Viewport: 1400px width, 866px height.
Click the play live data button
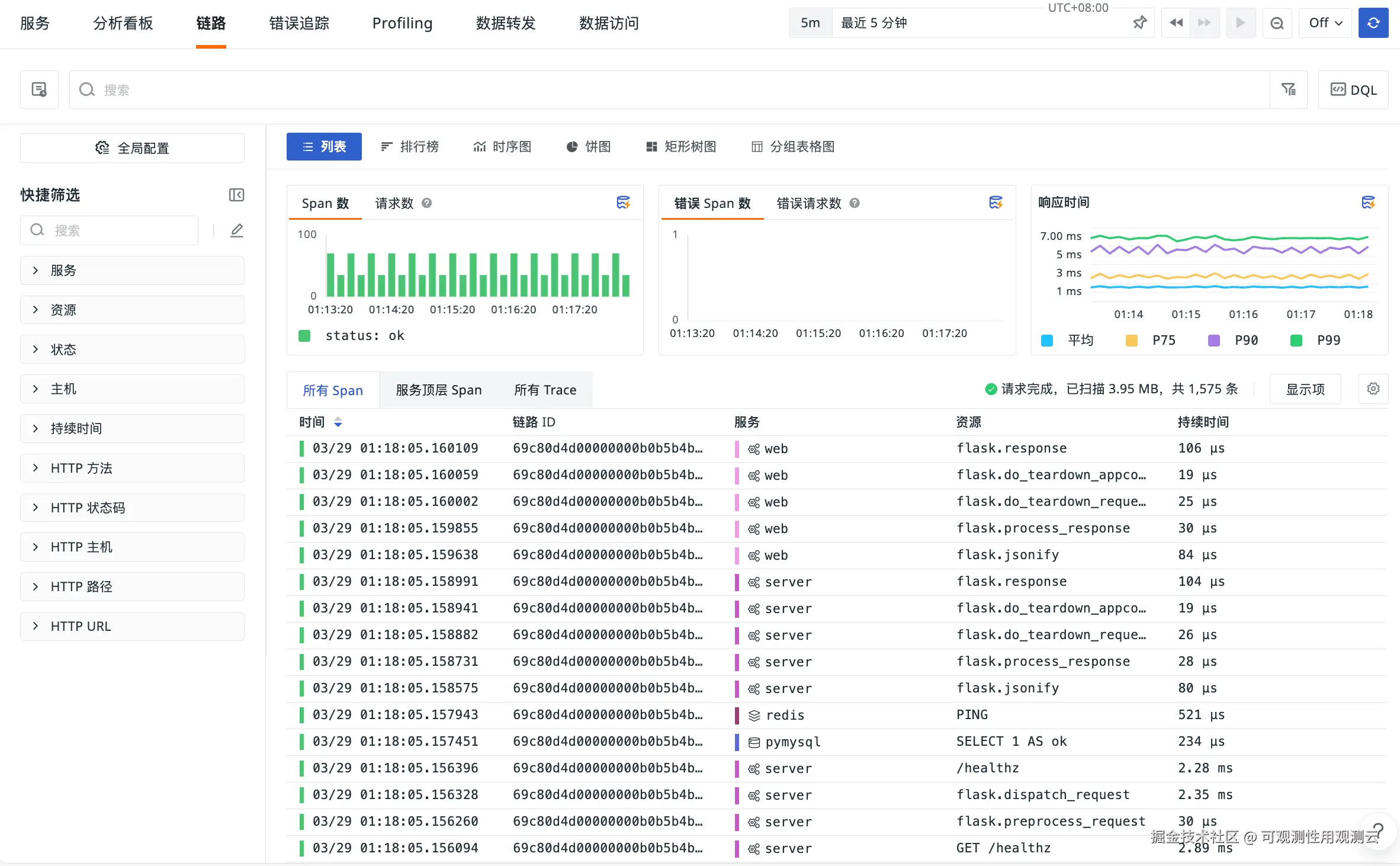pos(1241,23)
